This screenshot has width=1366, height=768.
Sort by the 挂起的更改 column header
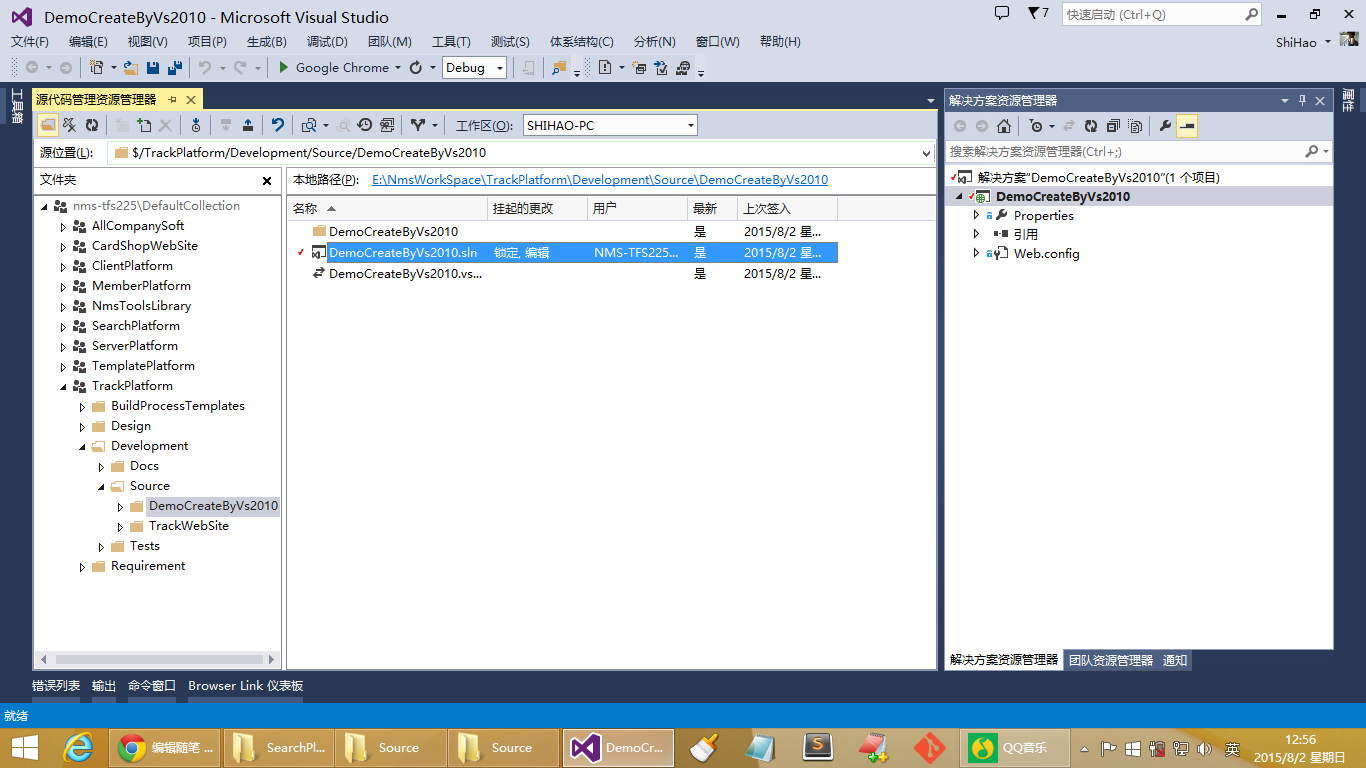(x=537, y=208)
